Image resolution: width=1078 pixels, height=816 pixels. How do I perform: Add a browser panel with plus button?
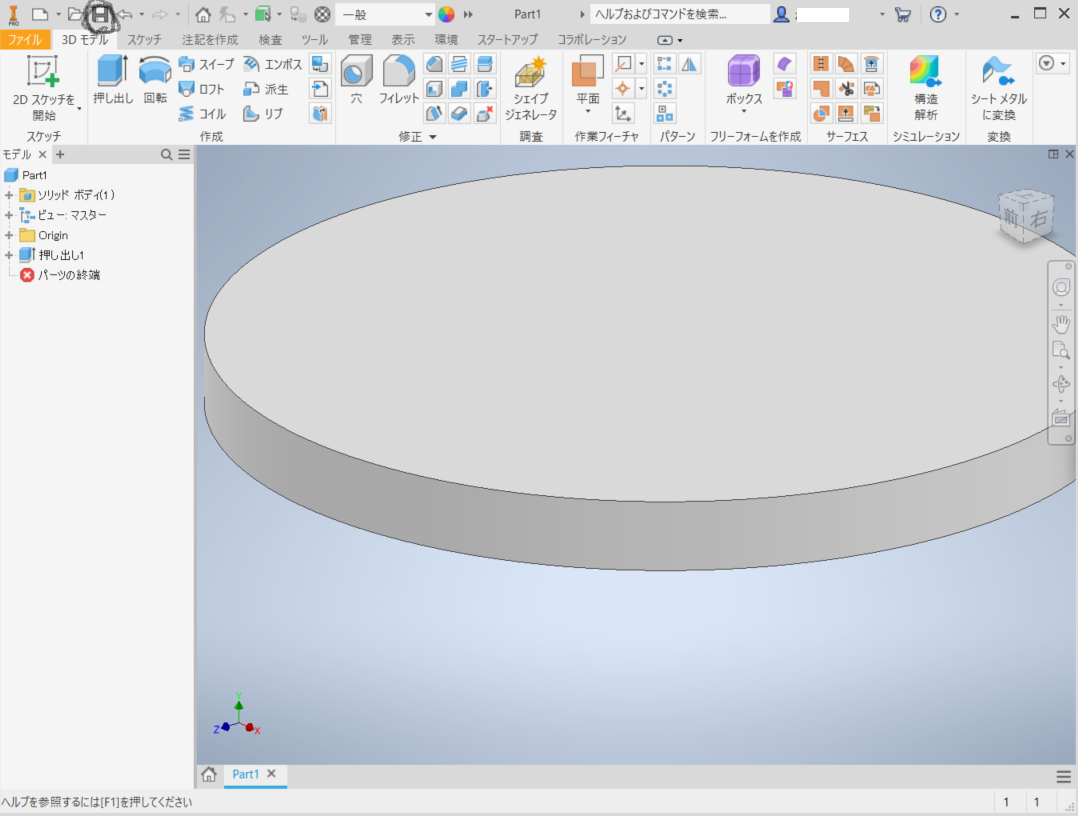click(60, 154)
